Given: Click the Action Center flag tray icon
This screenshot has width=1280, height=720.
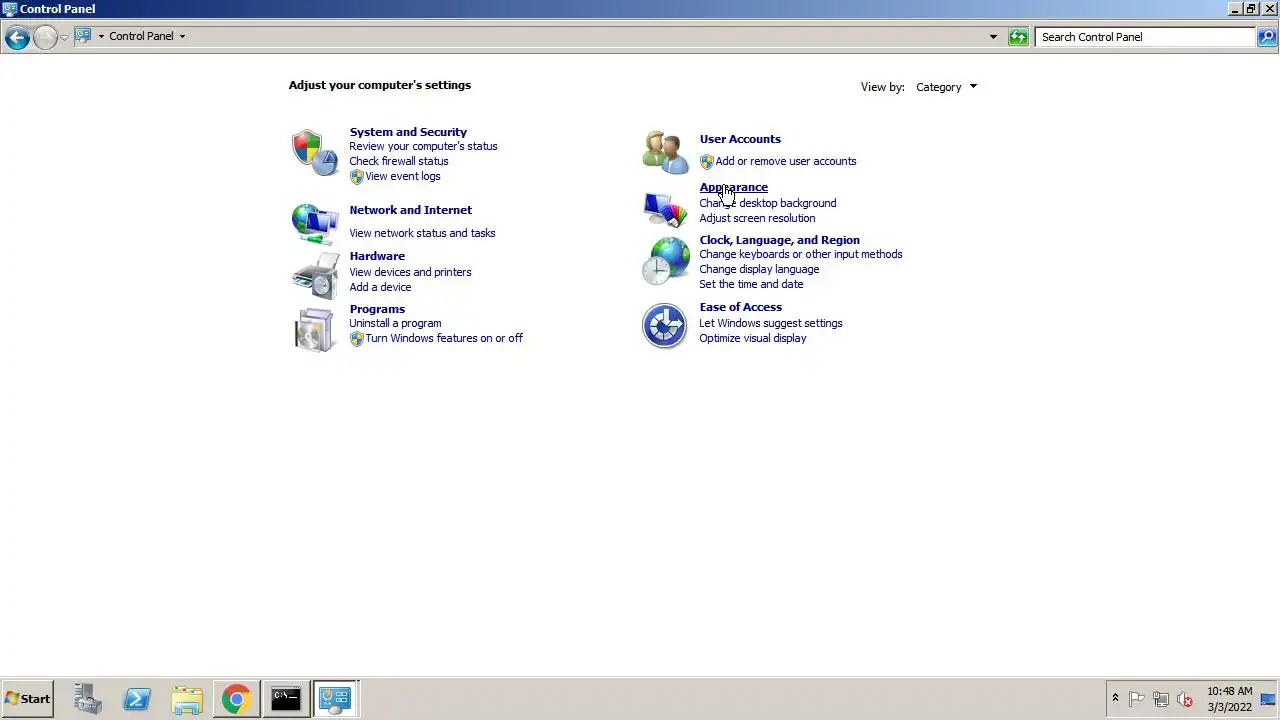Looking at the screenshot, I should (1137, 699).
